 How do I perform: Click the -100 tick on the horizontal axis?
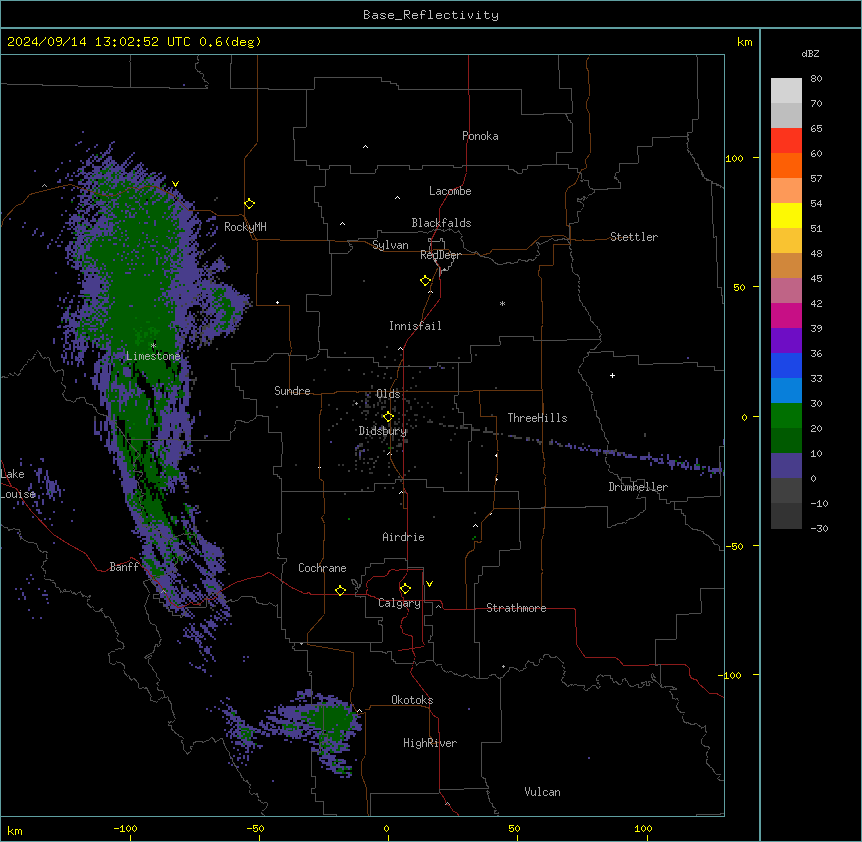pyautogui.click(x=125, y=828)
